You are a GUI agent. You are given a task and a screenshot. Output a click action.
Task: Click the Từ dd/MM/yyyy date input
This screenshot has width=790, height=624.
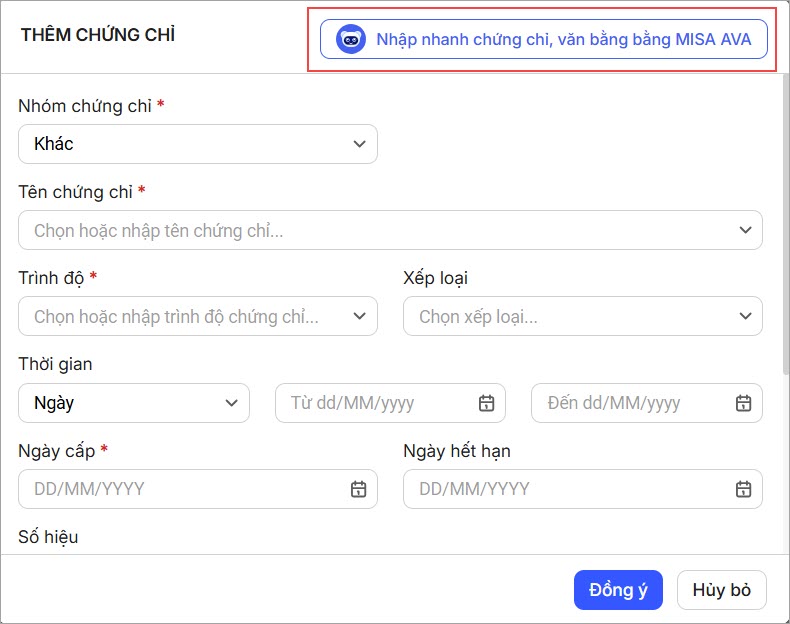click(x=390, y=403)
